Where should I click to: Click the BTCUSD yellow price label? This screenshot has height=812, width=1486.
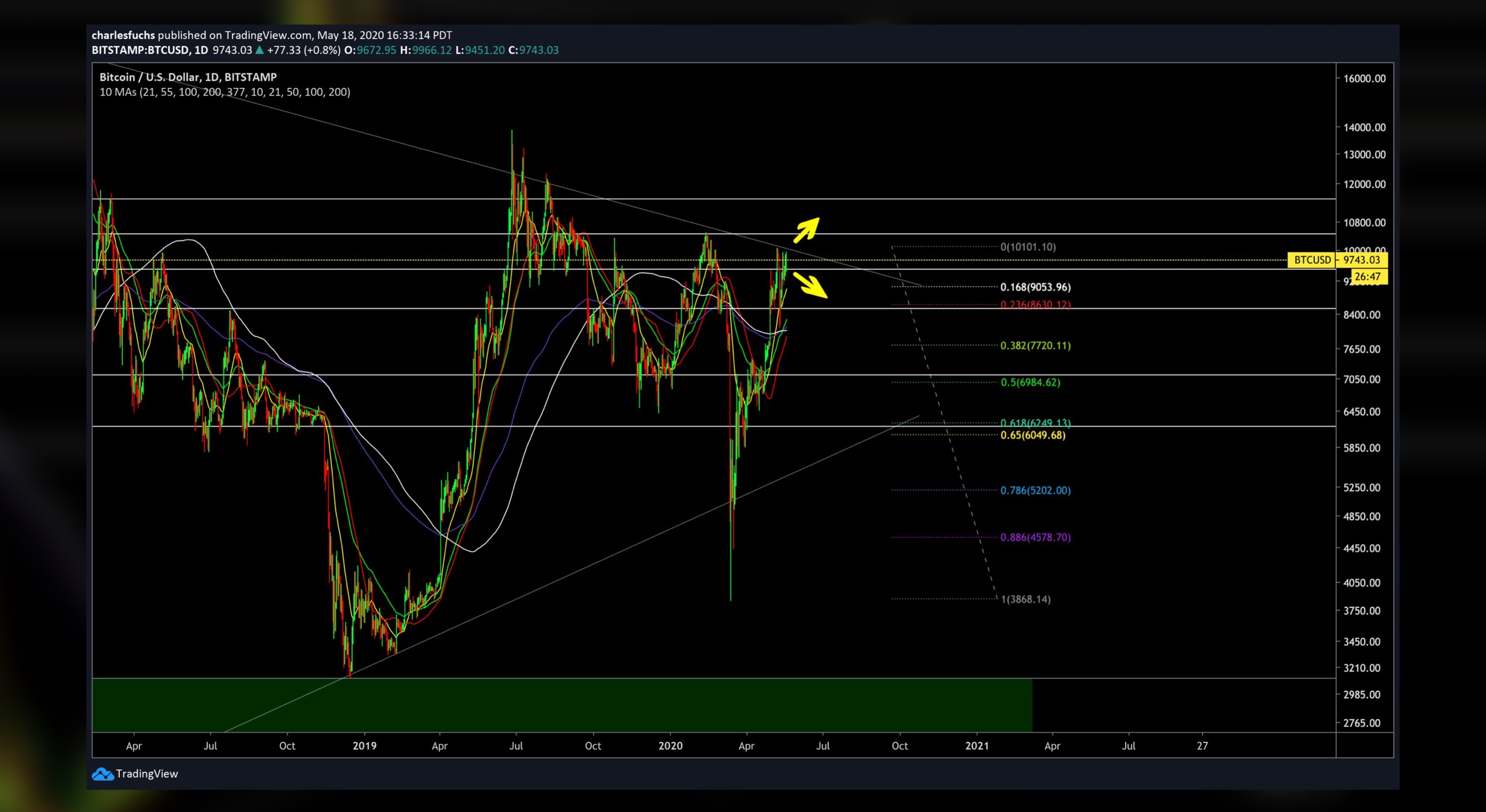(x=1312, y=260)
